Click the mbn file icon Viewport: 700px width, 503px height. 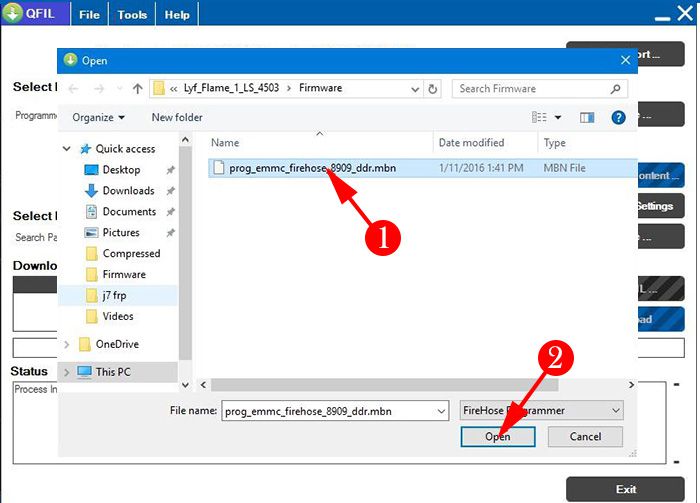tap(218, 168)
